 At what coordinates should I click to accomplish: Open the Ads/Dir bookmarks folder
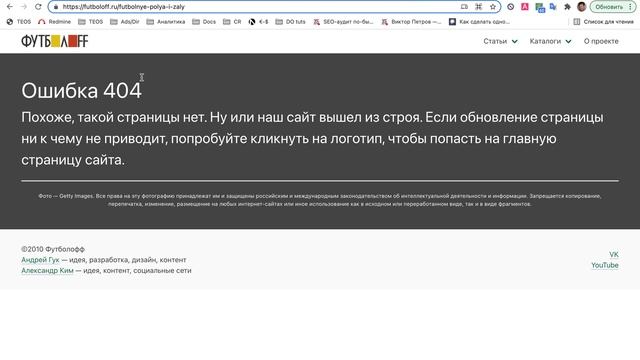125,22
